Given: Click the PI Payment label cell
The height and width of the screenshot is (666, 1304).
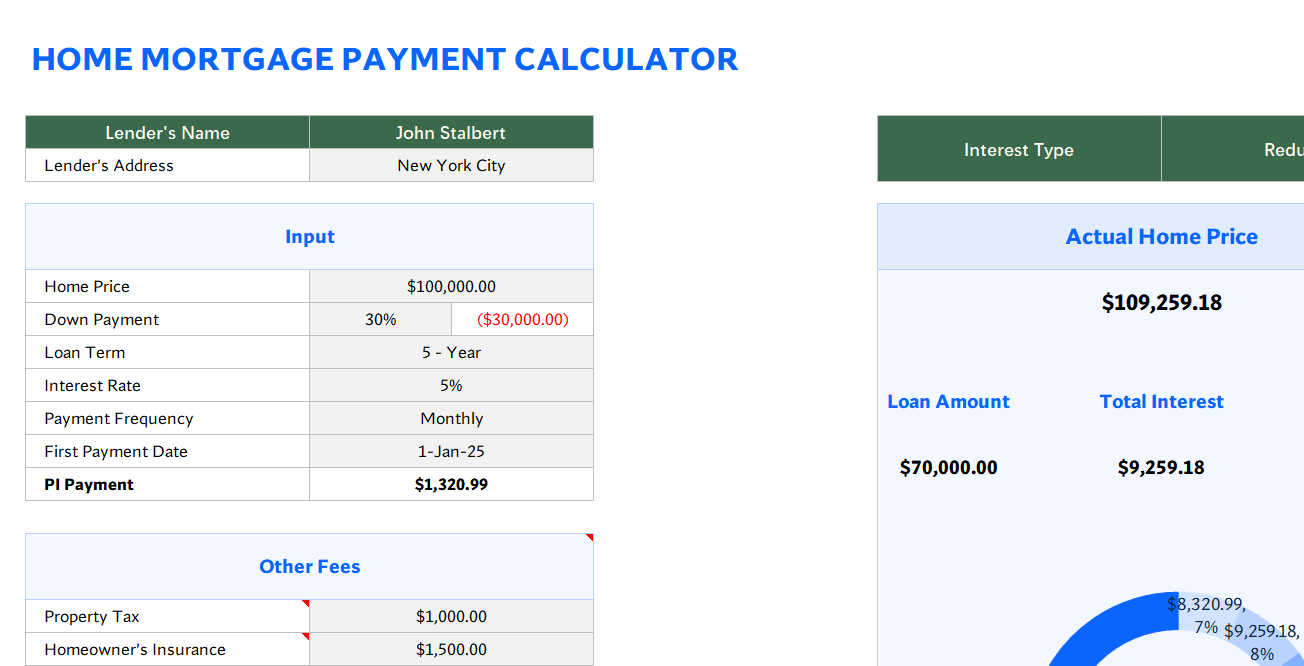Looking at the screenshot, I should [x=167, y=484].
